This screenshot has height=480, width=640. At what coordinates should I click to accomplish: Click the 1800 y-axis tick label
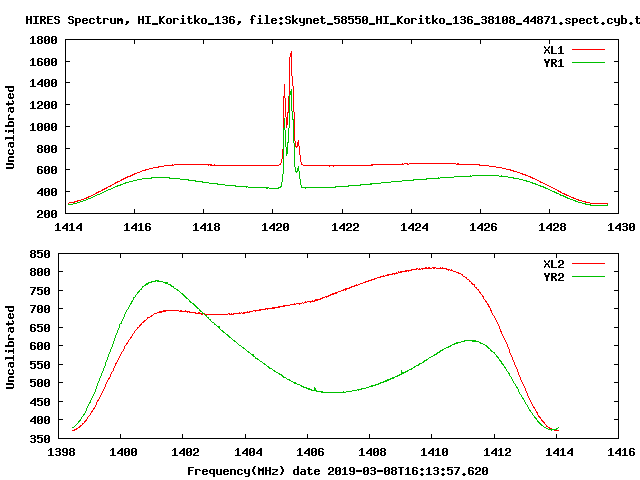coord(43,40)
